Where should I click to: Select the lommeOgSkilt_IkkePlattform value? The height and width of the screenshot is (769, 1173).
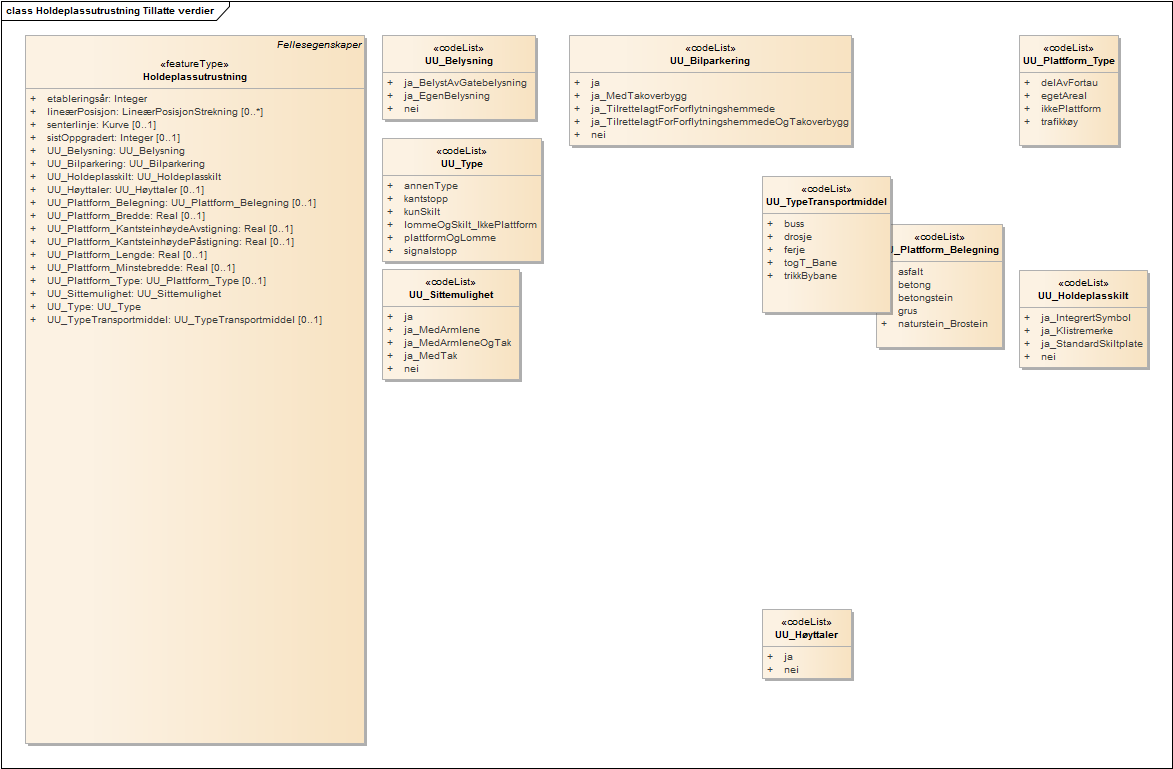click(470, 225)
